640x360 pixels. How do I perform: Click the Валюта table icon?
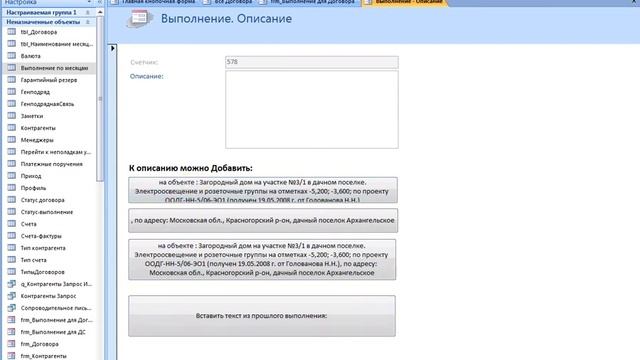[12, 56]
